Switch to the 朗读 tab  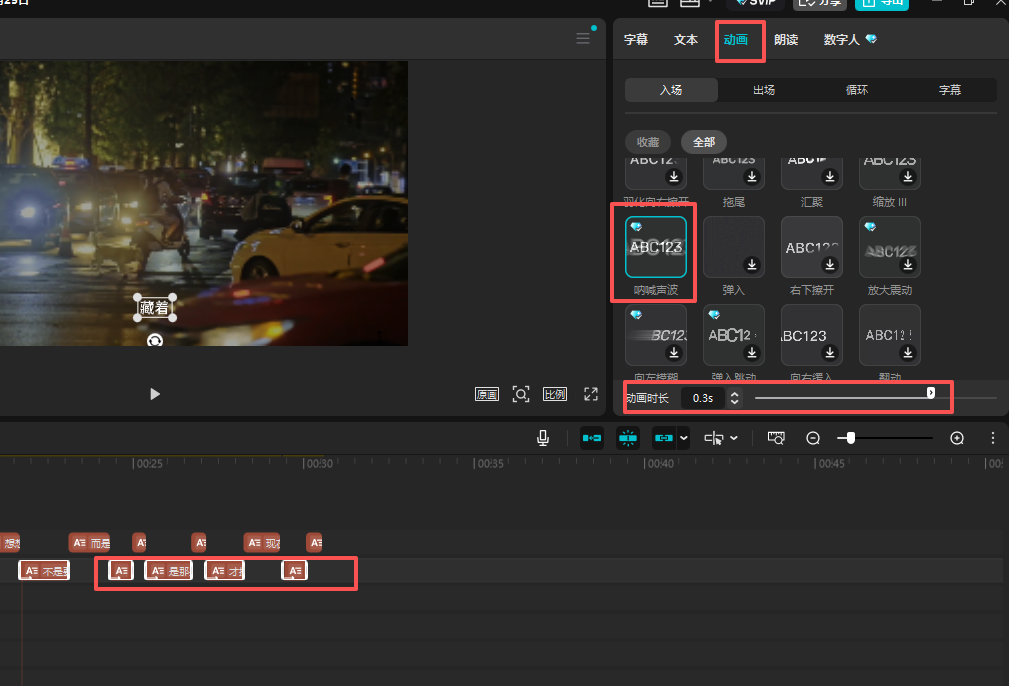786,40
